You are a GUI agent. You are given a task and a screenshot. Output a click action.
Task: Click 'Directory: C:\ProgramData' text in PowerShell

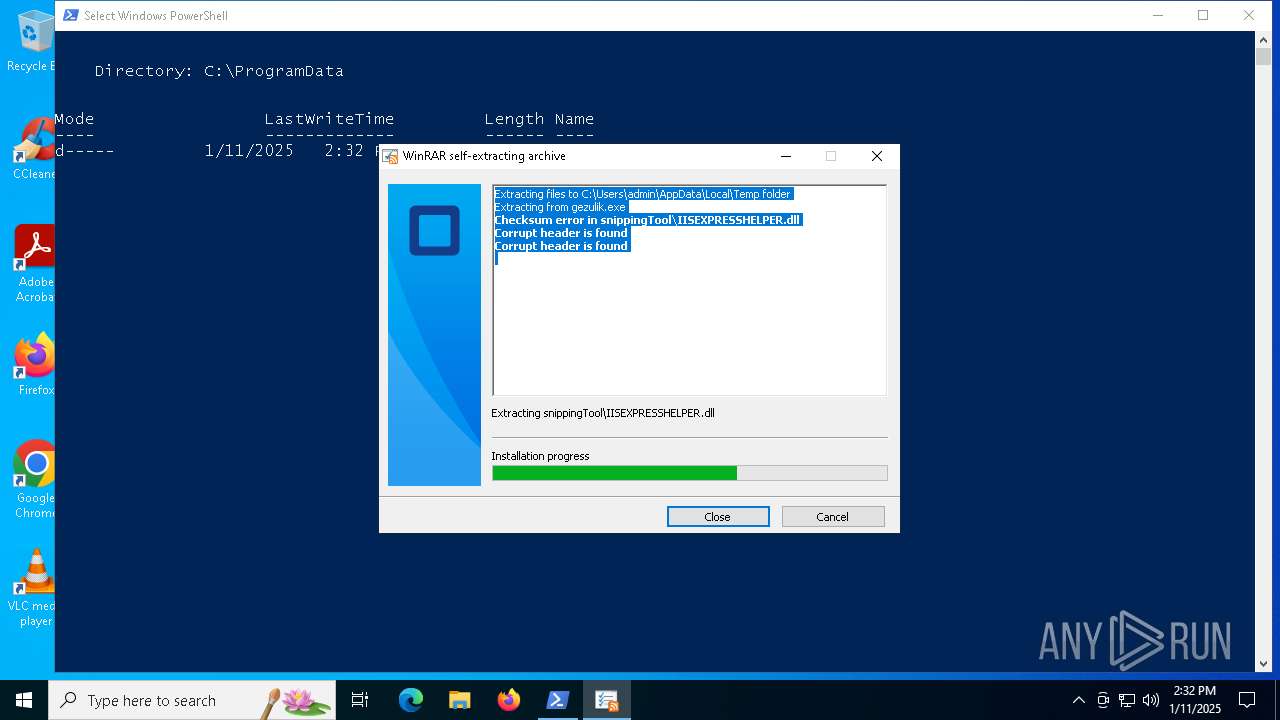pos(219,71)
